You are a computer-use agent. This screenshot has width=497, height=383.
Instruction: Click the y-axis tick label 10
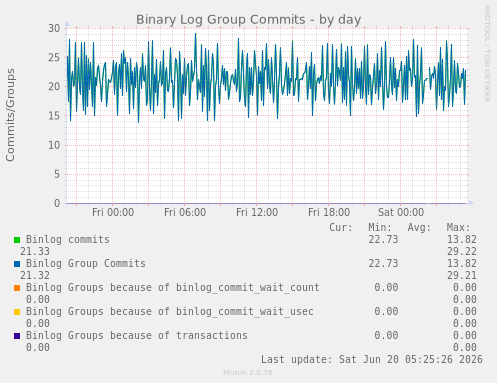[x=54, y=145]
